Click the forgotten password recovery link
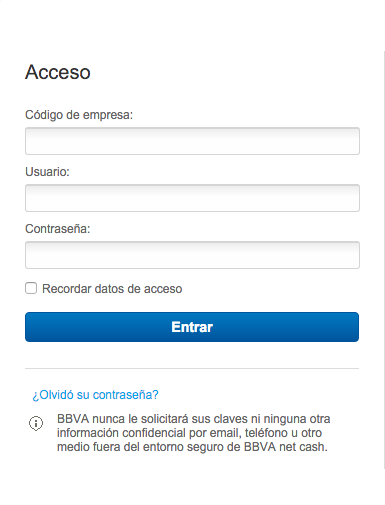The height and width of the screenshot is (505, 385). [x=95, y=395]
